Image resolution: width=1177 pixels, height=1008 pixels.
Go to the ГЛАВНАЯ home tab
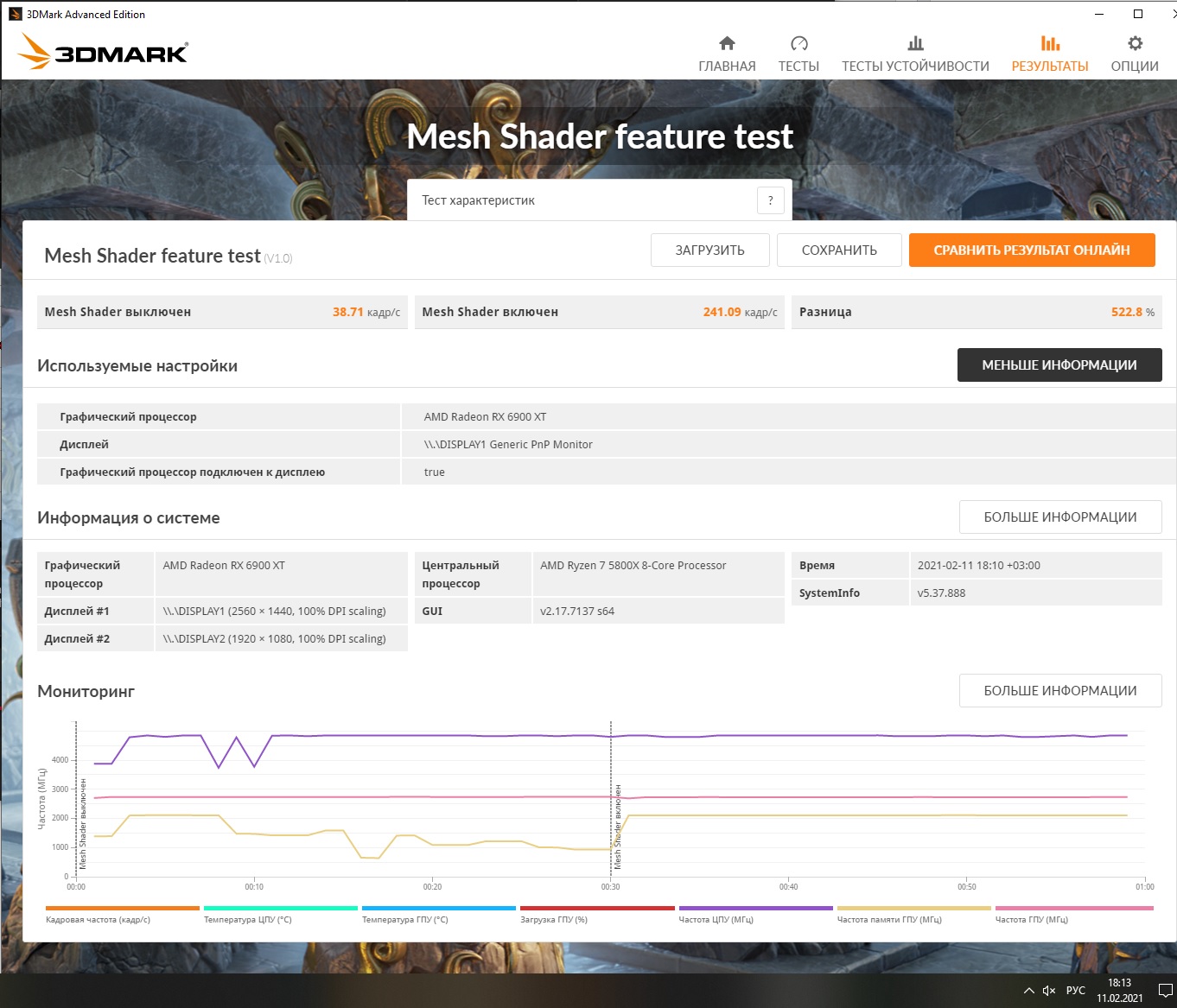(727, 54)
